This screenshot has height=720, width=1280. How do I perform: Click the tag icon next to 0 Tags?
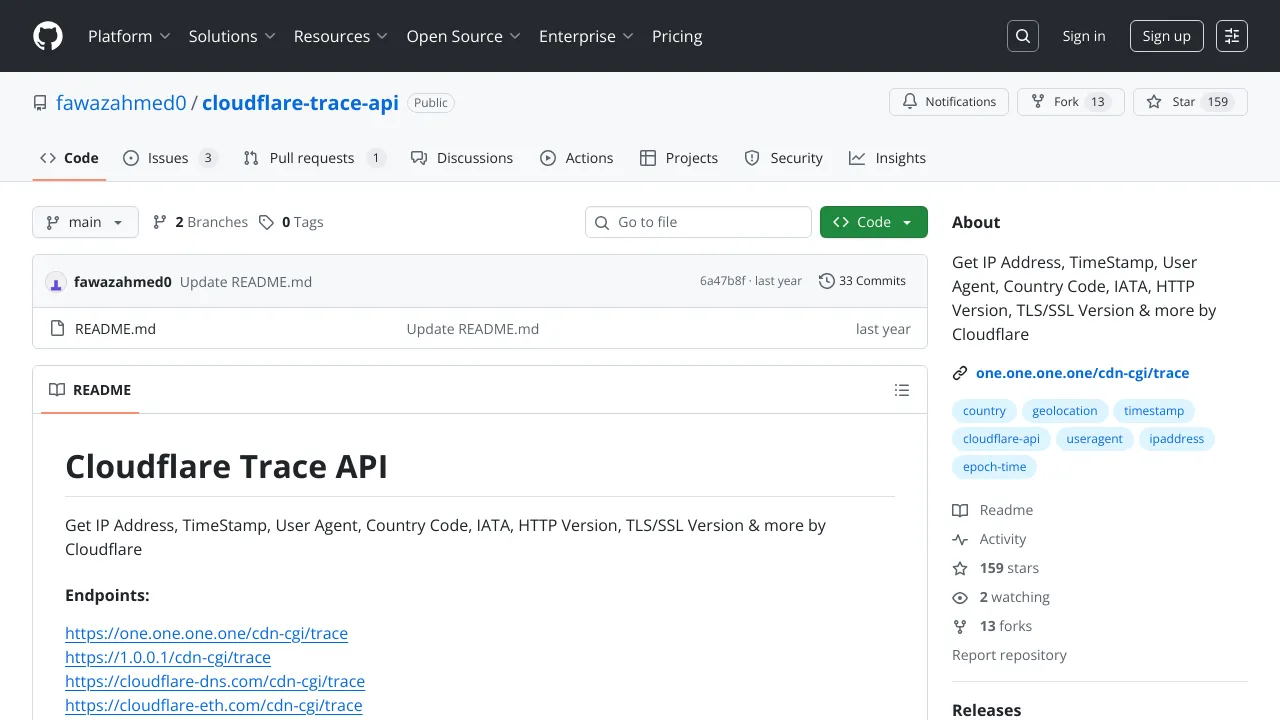(266, 222)
